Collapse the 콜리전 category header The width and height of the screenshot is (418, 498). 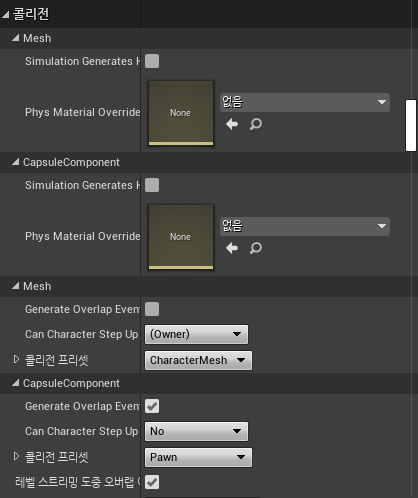pos(5,14)
